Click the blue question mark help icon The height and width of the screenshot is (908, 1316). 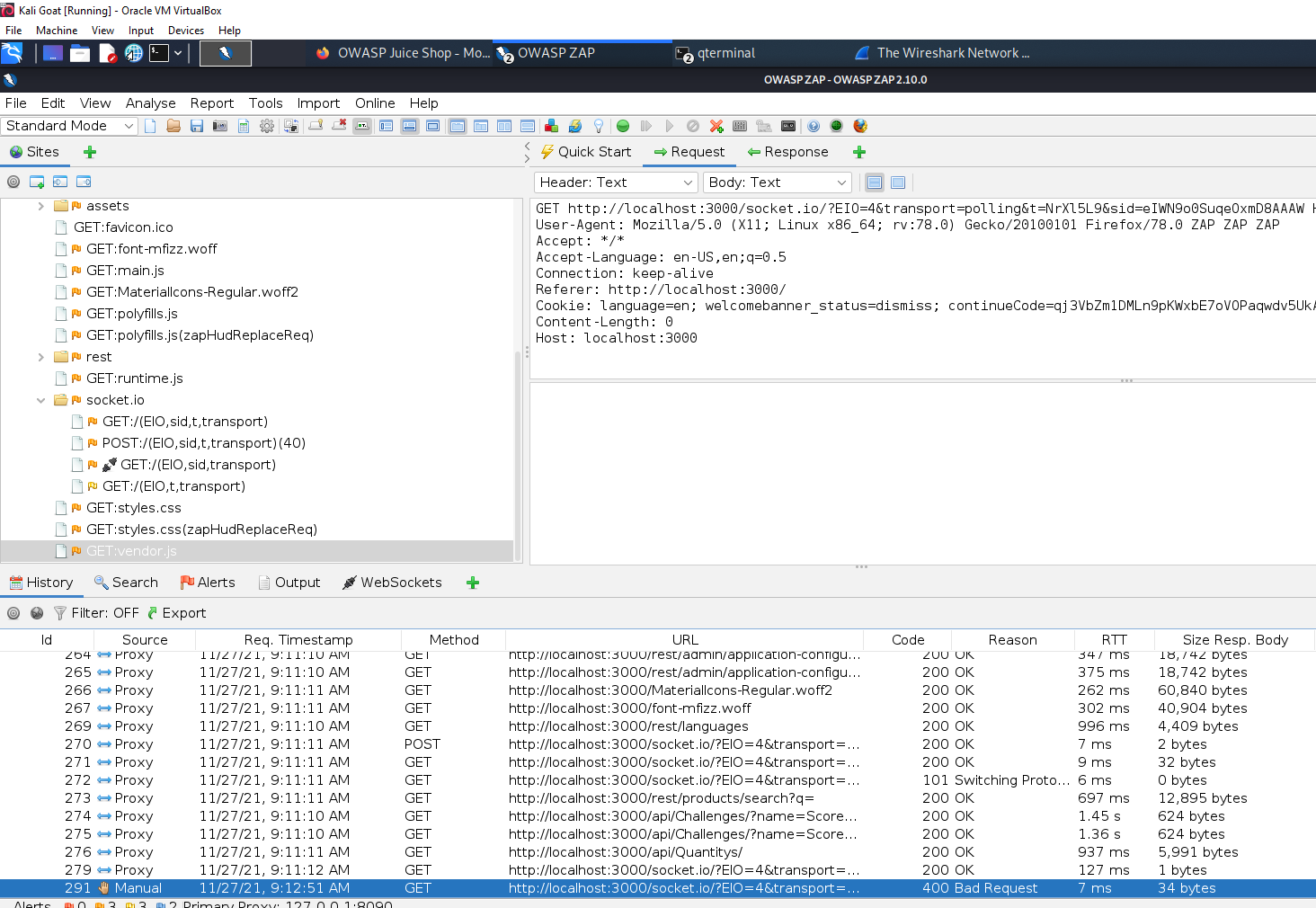coord(814,126)
